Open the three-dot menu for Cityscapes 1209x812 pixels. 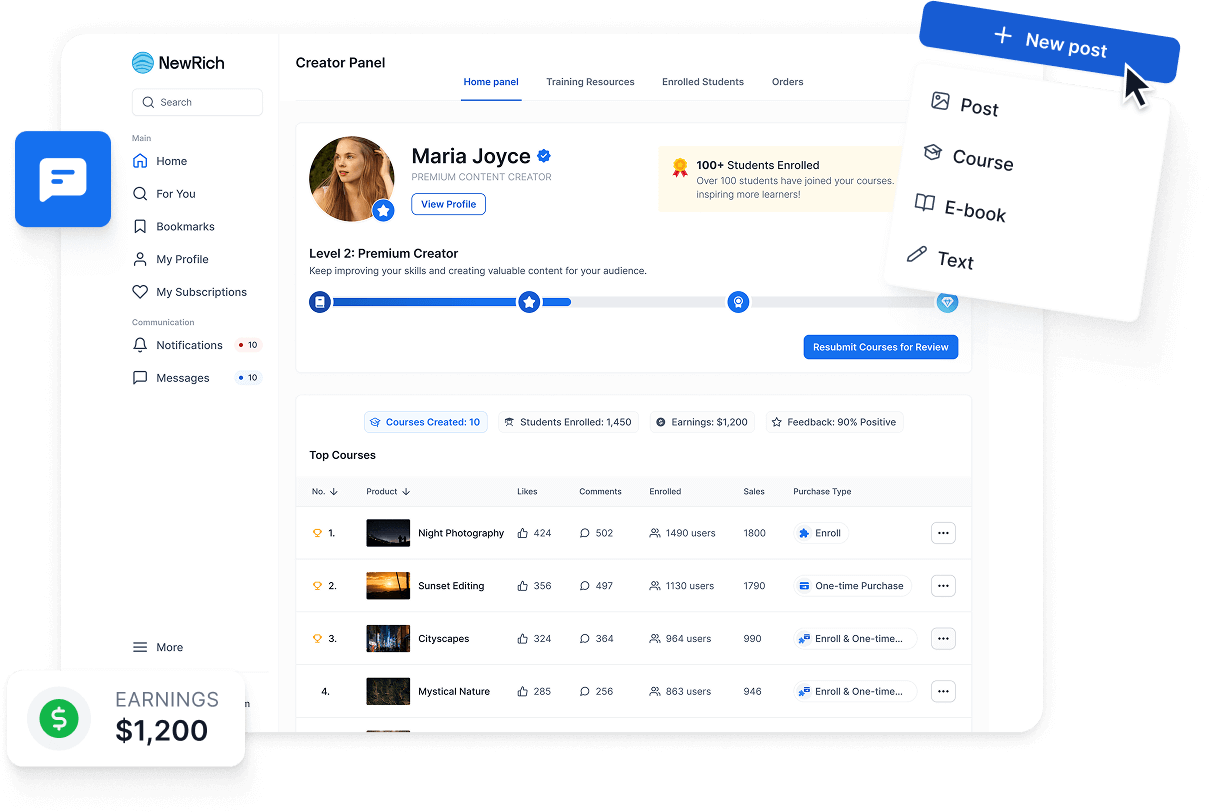[942, 638]
